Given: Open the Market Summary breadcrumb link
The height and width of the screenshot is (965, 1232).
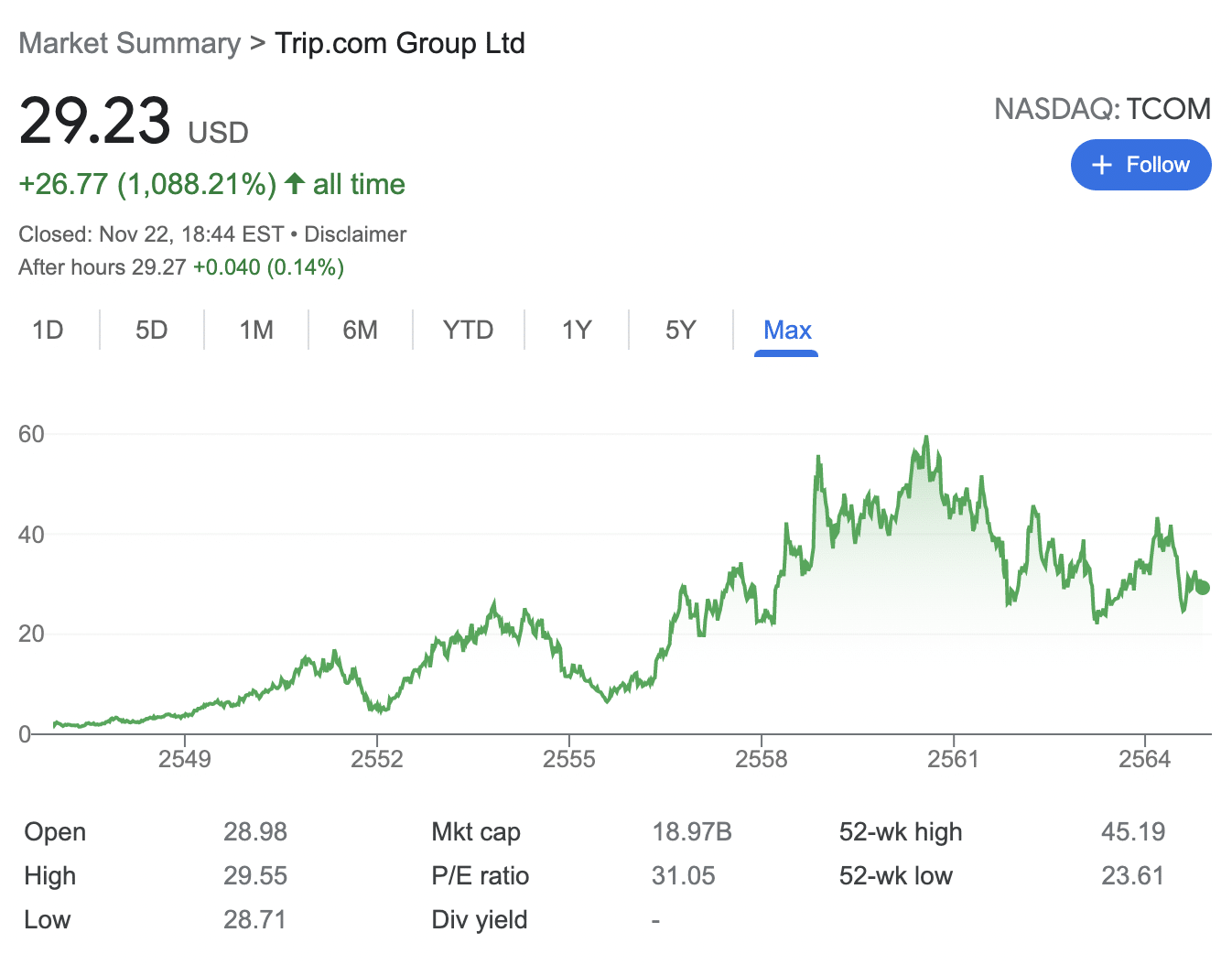Looking at the screenshot, I should [129, 43].
